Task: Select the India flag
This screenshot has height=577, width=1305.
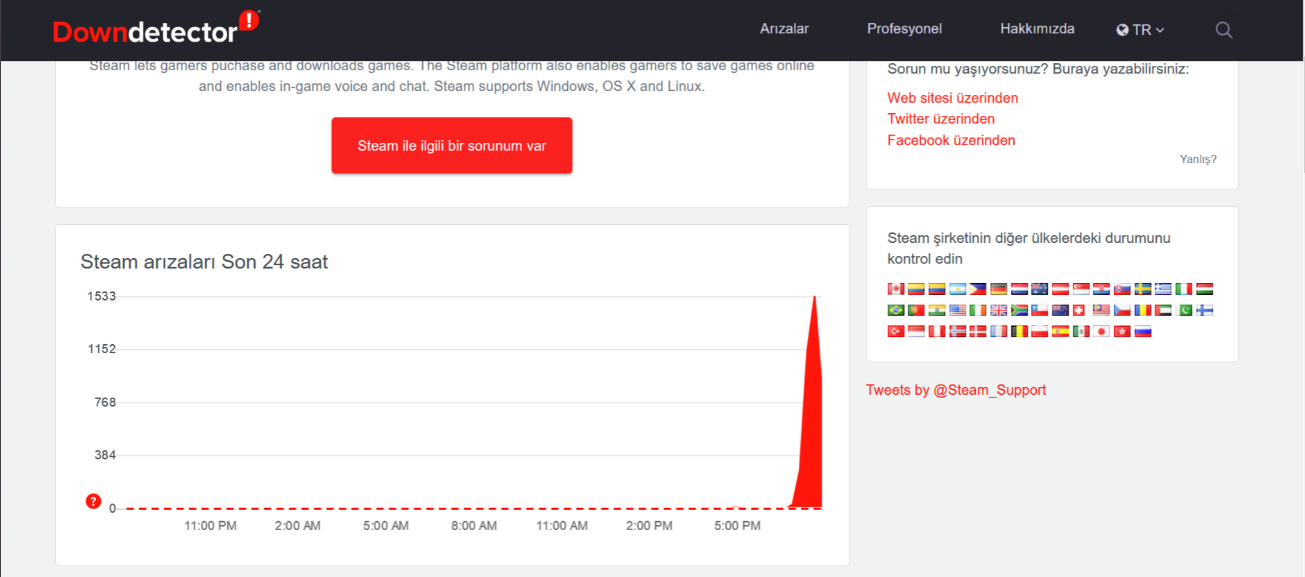Action: (937, 310)
